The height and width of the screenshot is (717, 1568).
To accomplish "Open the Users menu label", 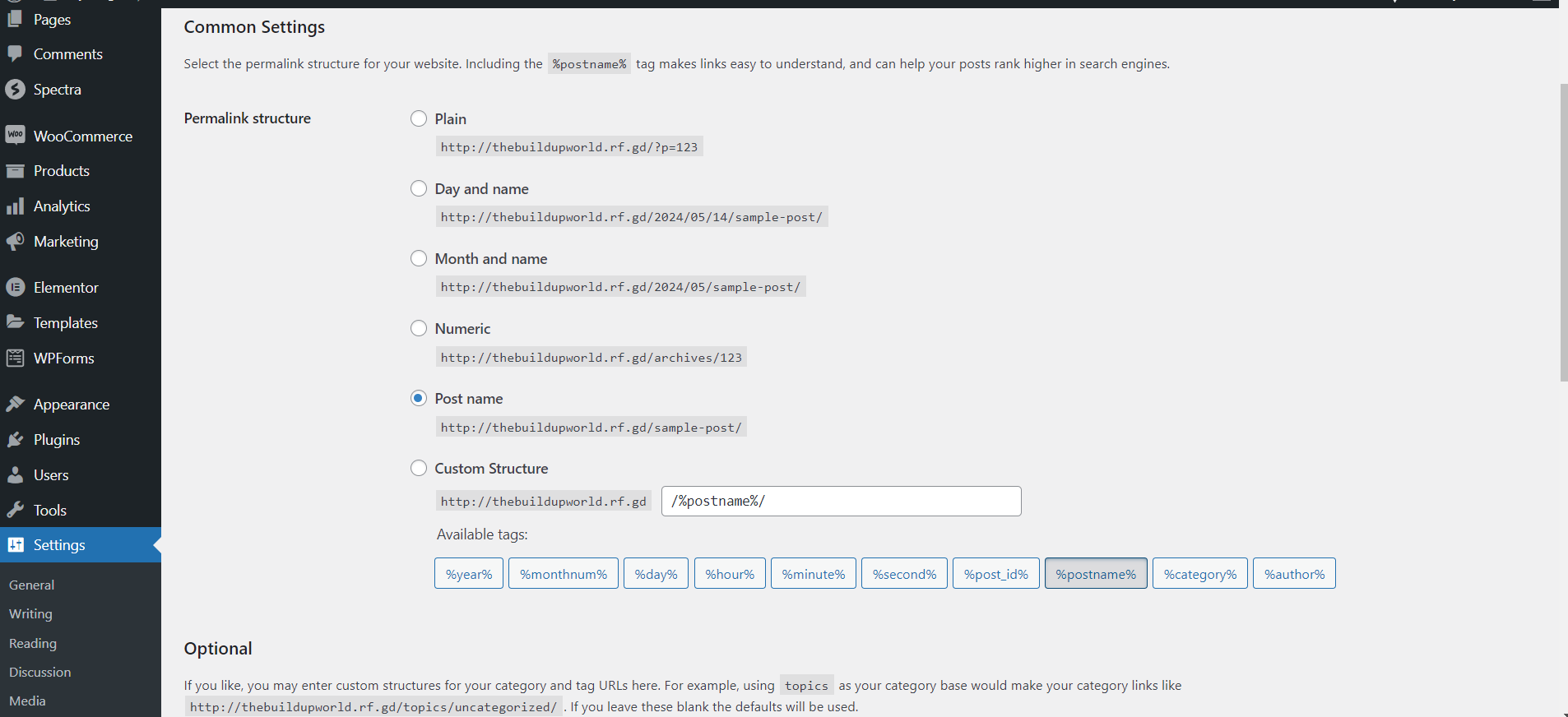I will pos(51,475).
